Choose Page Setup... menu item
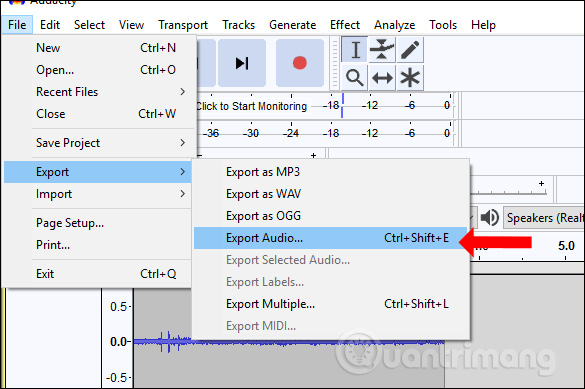Image resolution: width=585 pixels, height=389 pixels. pyautogui.click(x=98, y=223)
